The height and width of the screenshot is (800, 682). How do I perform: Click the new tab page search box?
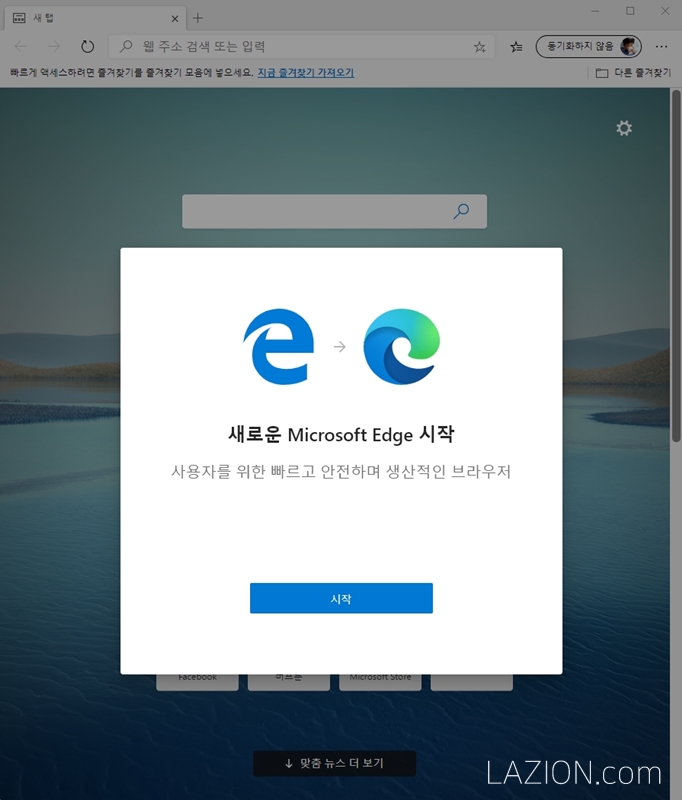[334, 211]
